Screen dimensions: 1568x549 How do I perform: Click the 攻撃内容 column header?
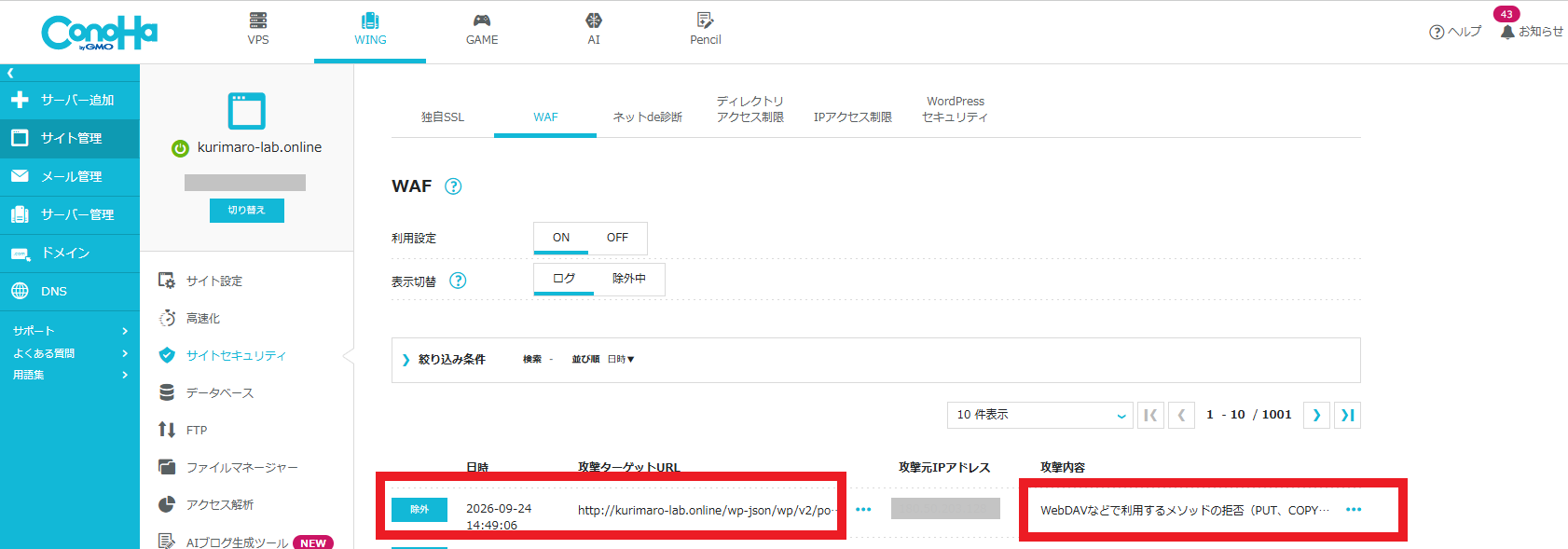1063,467
